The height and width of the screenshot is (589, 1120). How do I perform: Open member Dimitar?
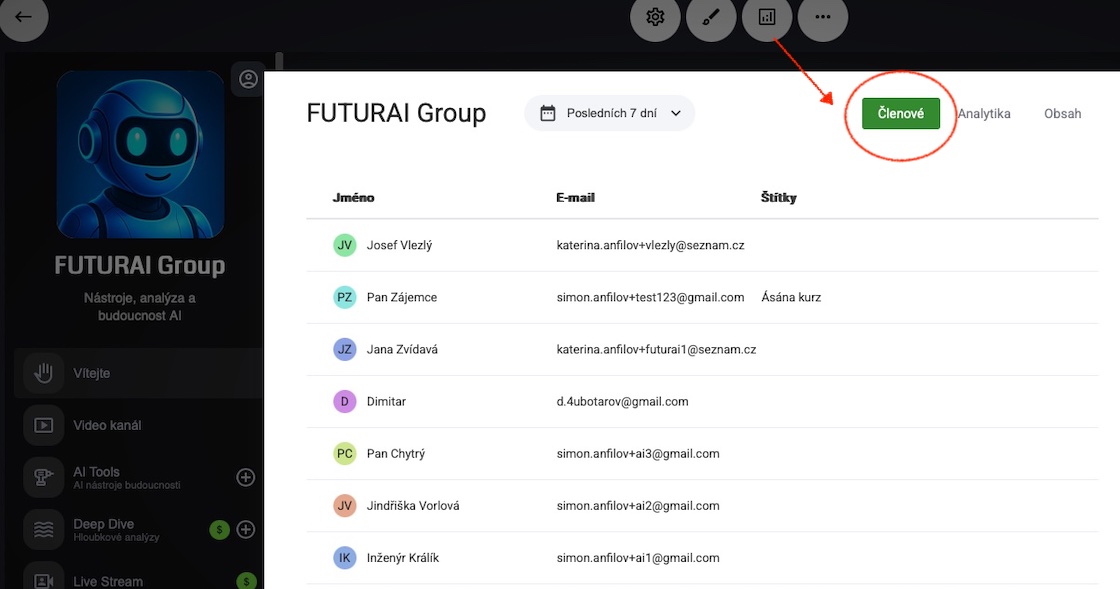(386, 401)
